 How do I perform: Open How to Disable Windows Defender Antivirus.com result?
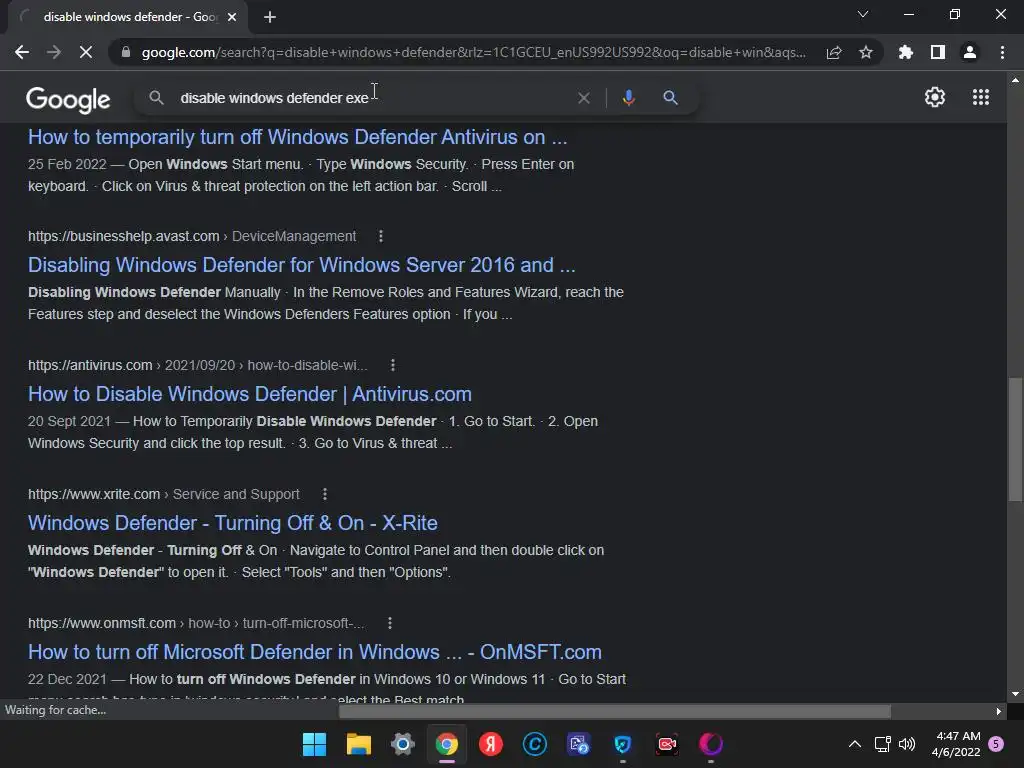point(249,394)
